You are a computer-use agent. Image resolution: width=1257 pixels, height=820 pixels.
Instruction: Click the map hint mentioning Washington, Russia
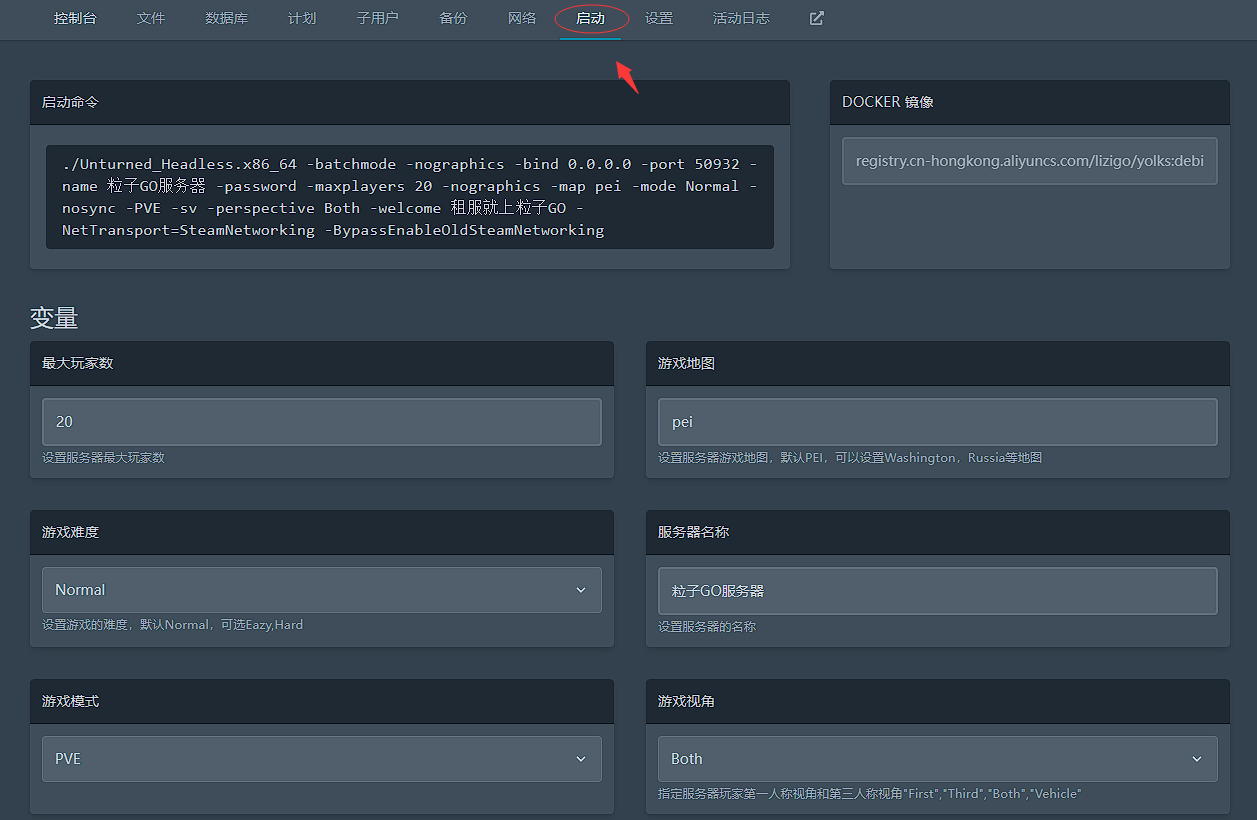(x=850, y=458)
